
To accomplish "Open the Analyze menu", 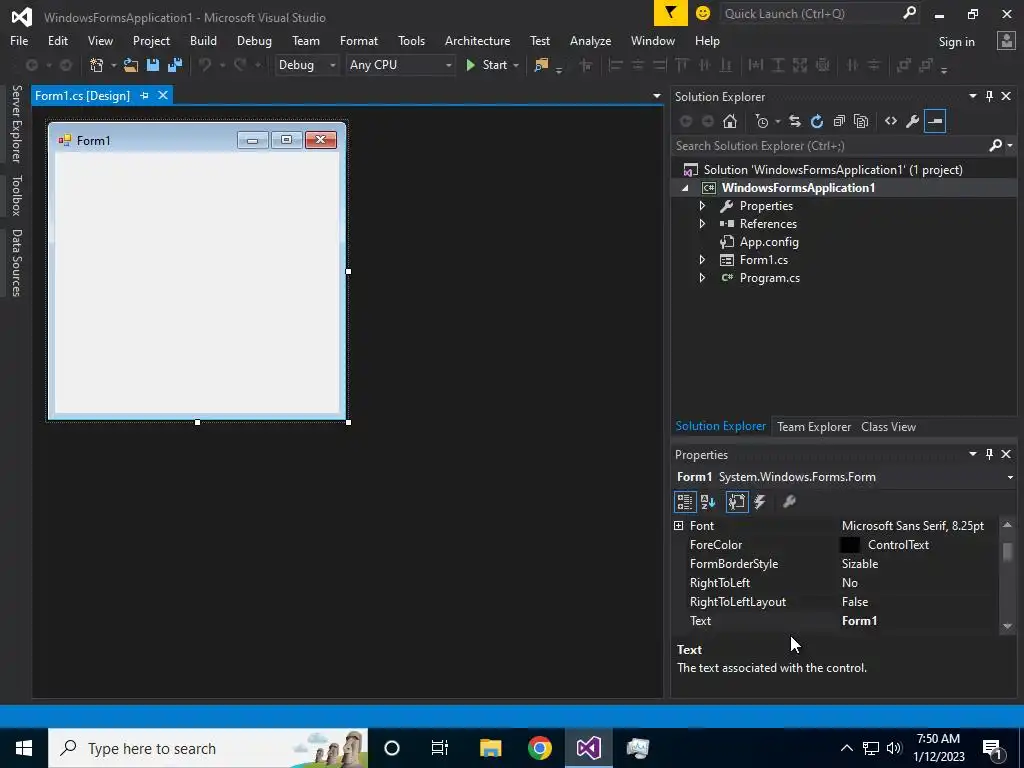I will click(x=590, y=40).
